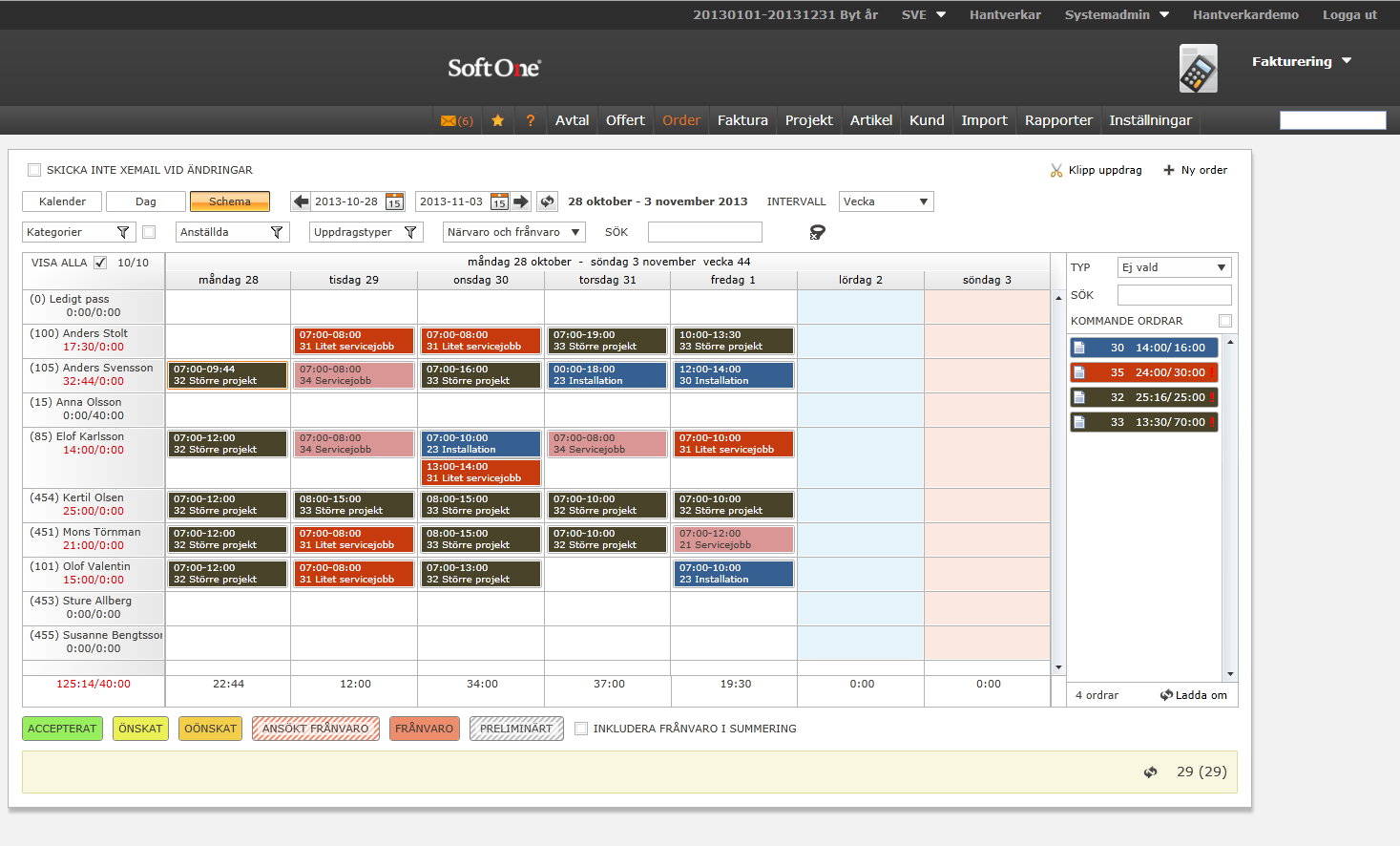Click Hantverkardemo link in top bar
Image resolution: width=1400 pixels, height=846 pixels.
(x=1245, y=14)
